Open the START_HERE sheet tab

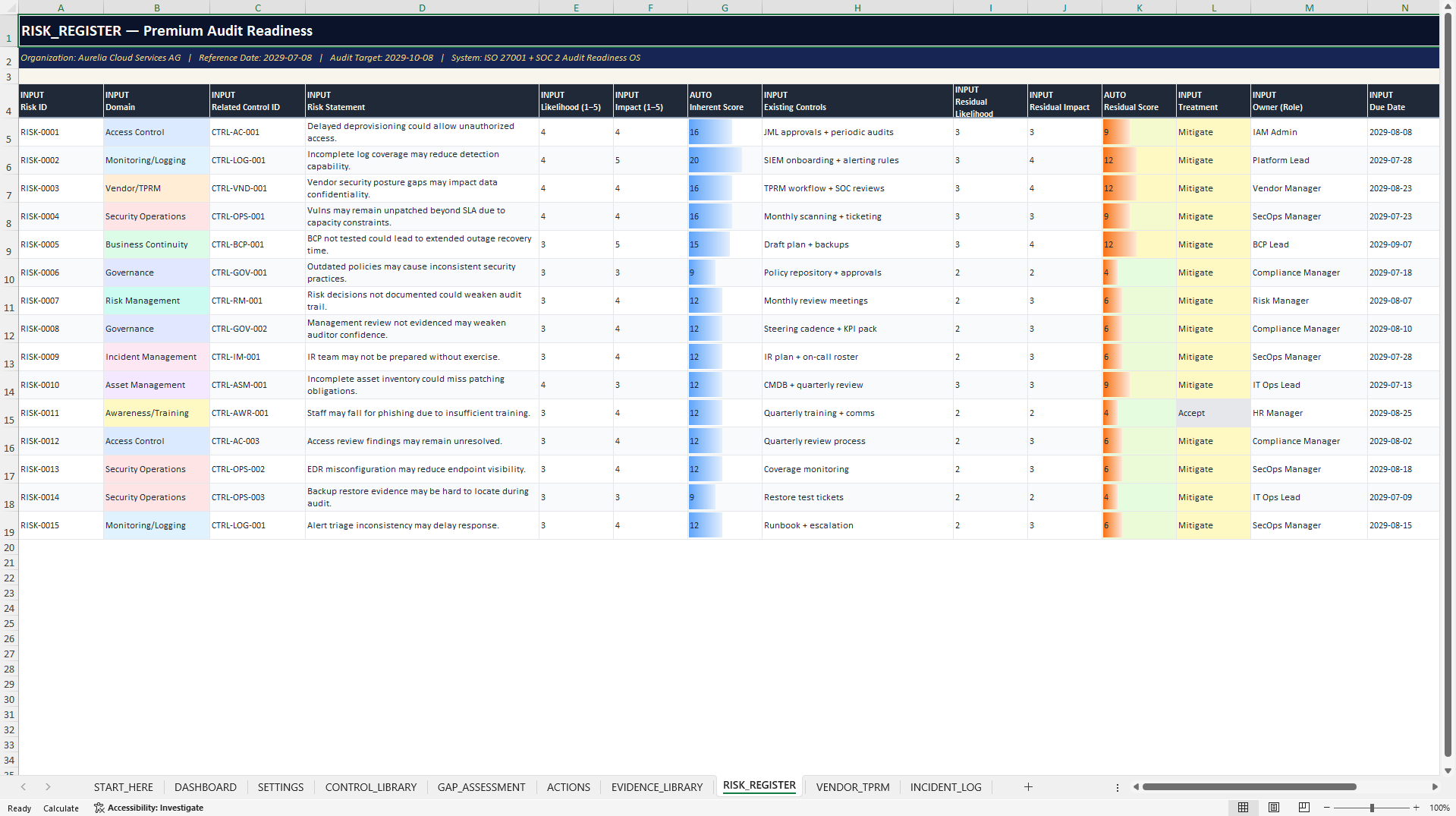point(124,787)
